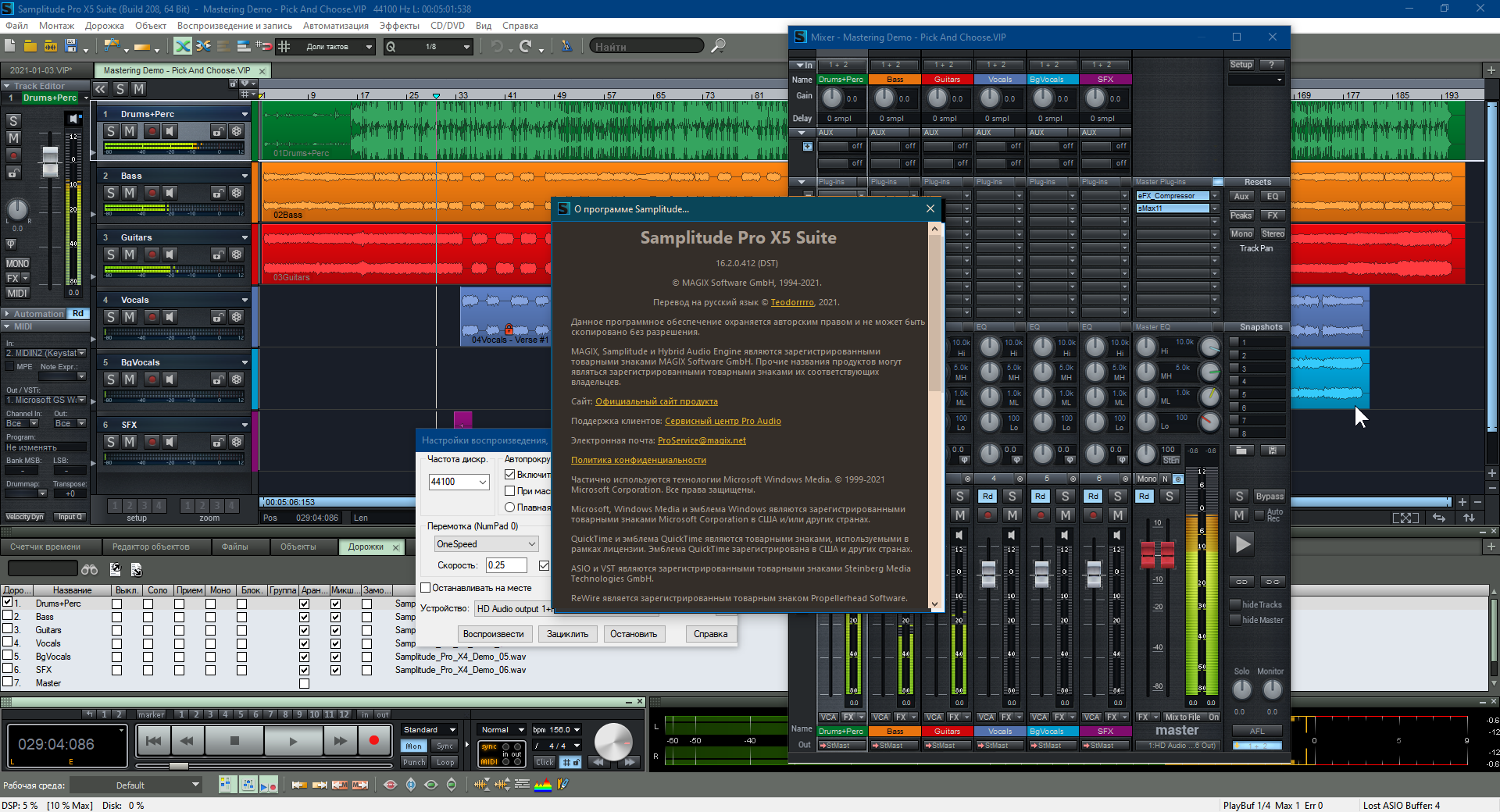
Task: Start playback with transport Play button
Action: pyautogui.click(x=293, y=741)
